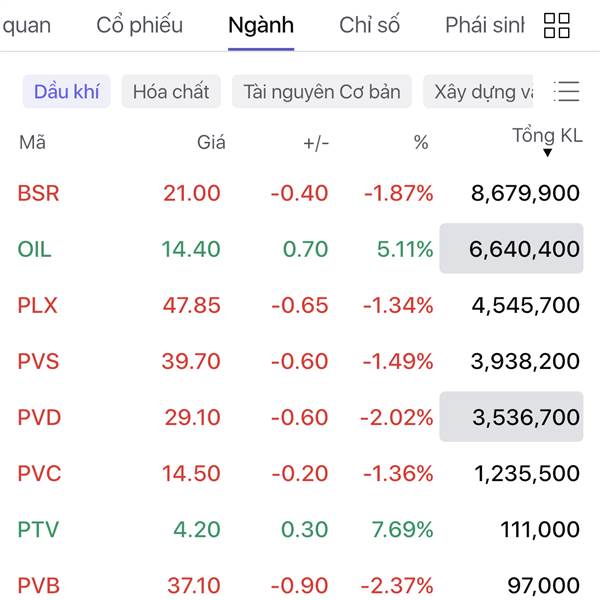
Task: Open the Chỉ số tab
Action: pyautogui.click(x=370, y=26)
